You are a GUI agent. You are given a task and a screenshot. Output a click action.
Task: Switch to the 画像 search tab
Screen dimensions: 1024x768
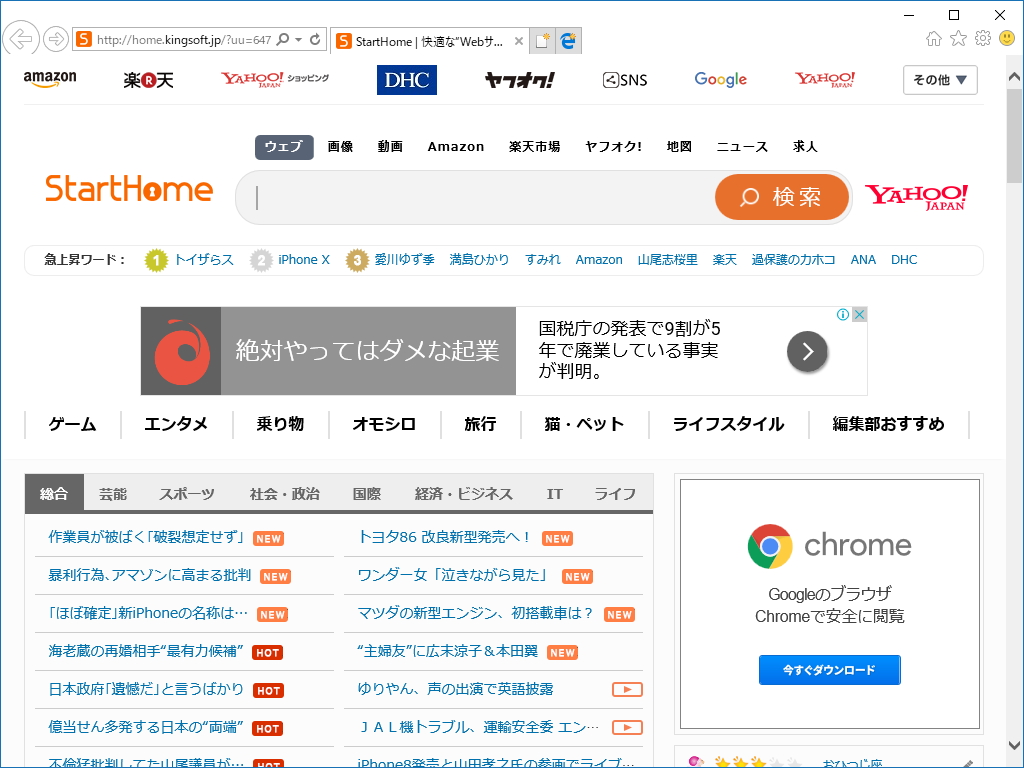pos(341,146)
